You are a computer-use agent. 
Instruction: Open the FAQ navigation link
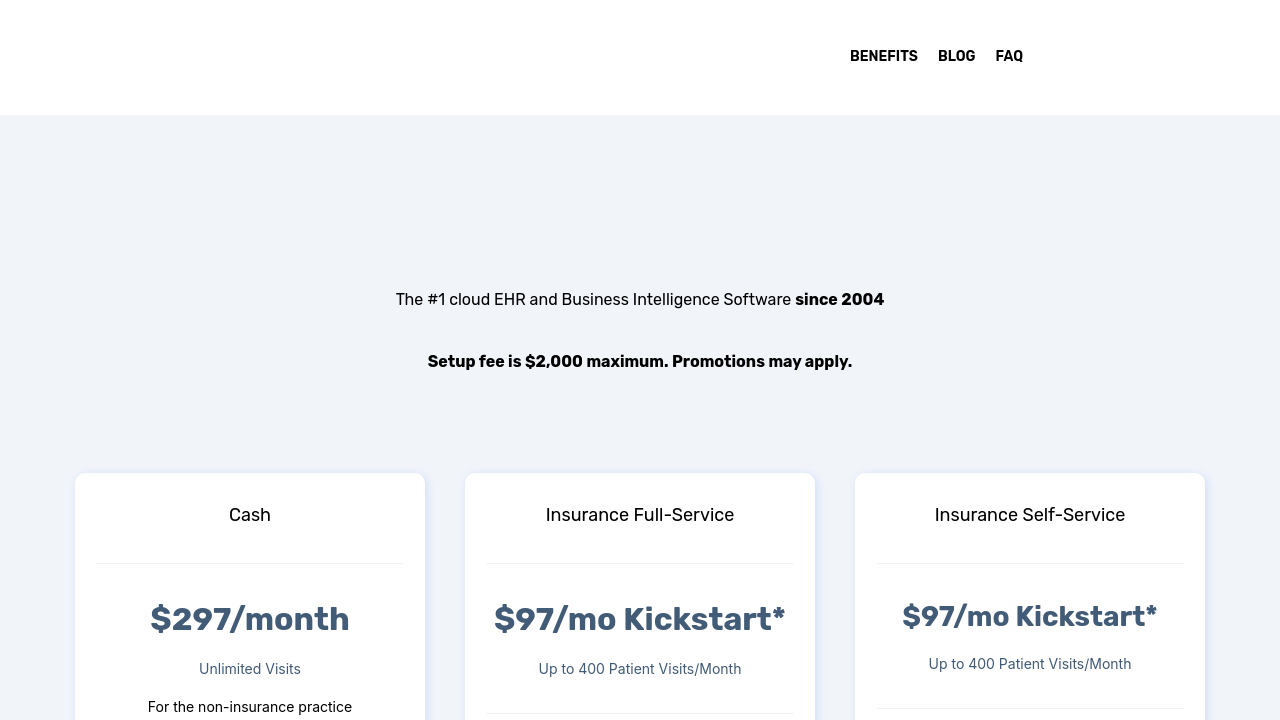(x=1009, y=56)
